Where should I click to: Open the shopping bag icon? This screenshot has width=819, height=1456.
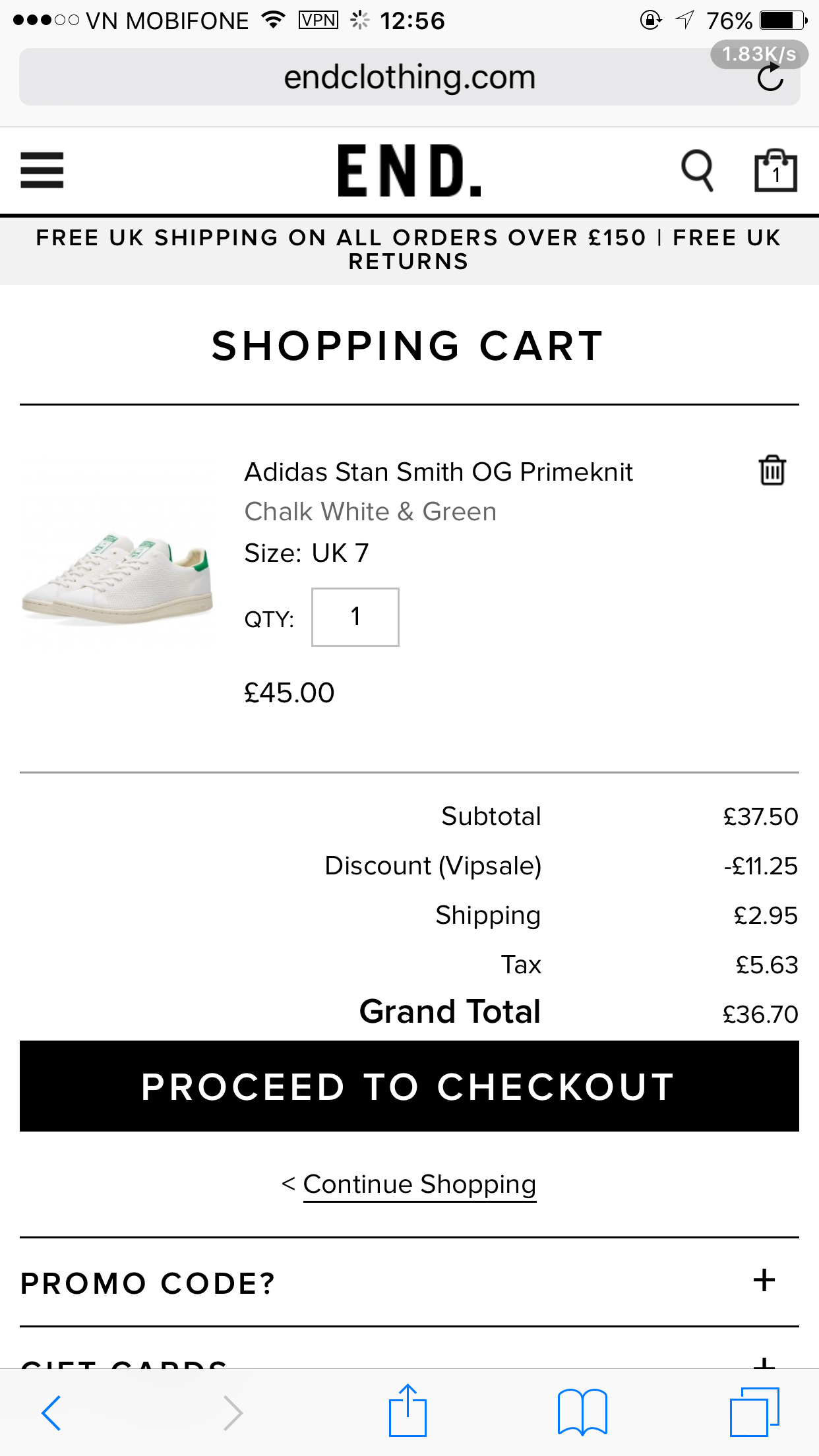point(775,170)
